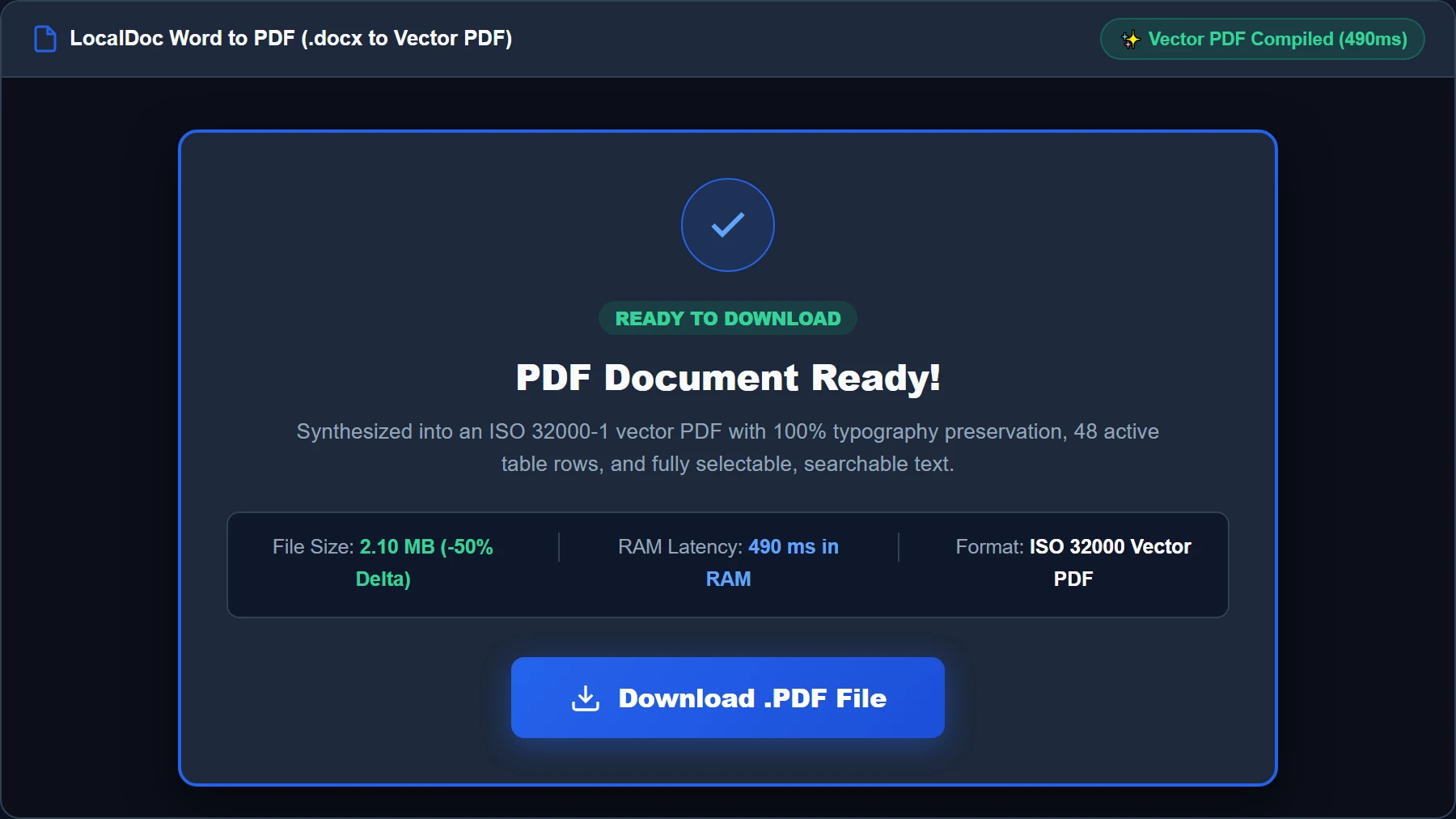Screen dimensions: 1456x819
Task: Select the 'PDF Document Ready!' heading
Action: pos(728,378)
